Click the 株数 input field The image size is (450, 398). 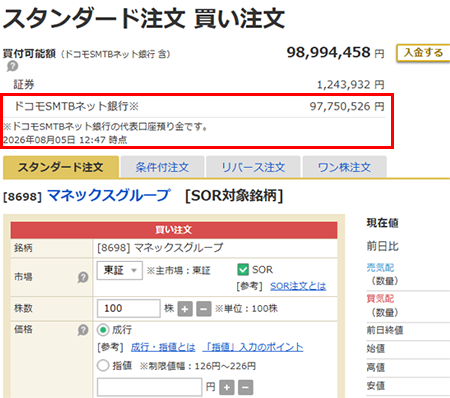click(x=129, y=308)
